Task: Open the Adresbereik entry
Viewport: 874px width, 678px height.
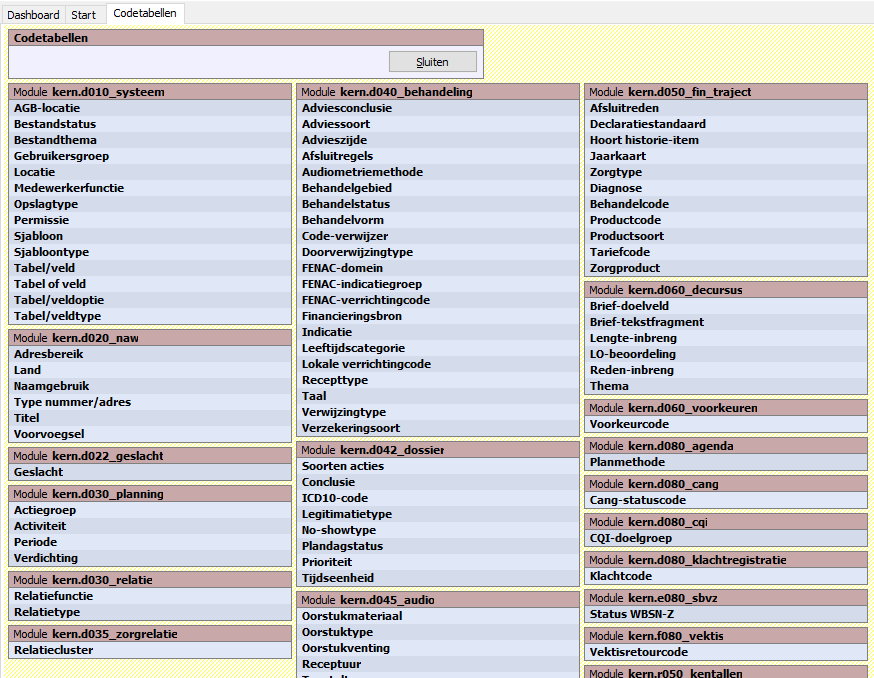Action: (x=48, y=354)
